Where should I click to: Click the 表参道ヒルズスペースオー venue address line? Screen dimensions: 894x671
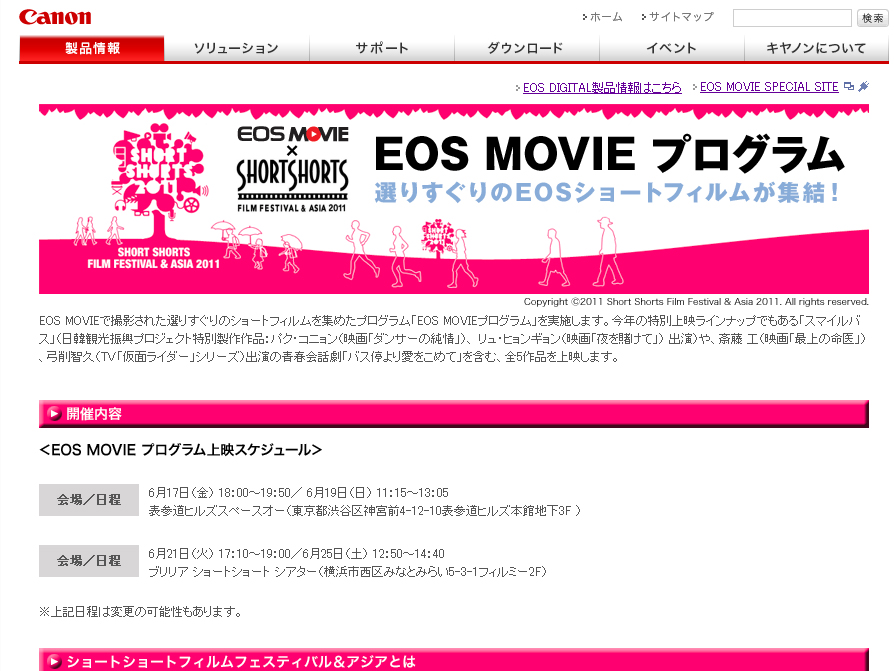coord(364,511)
